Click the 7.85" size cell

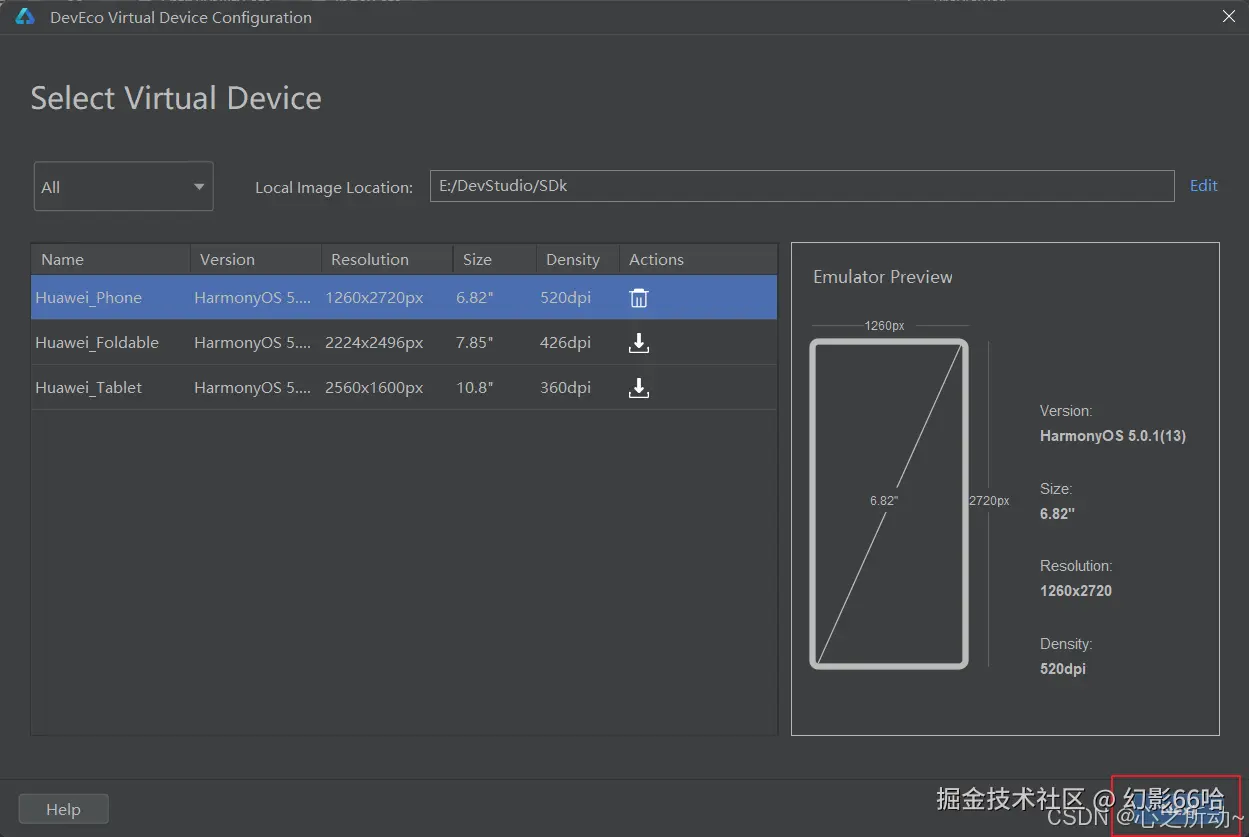coord(475,343)
